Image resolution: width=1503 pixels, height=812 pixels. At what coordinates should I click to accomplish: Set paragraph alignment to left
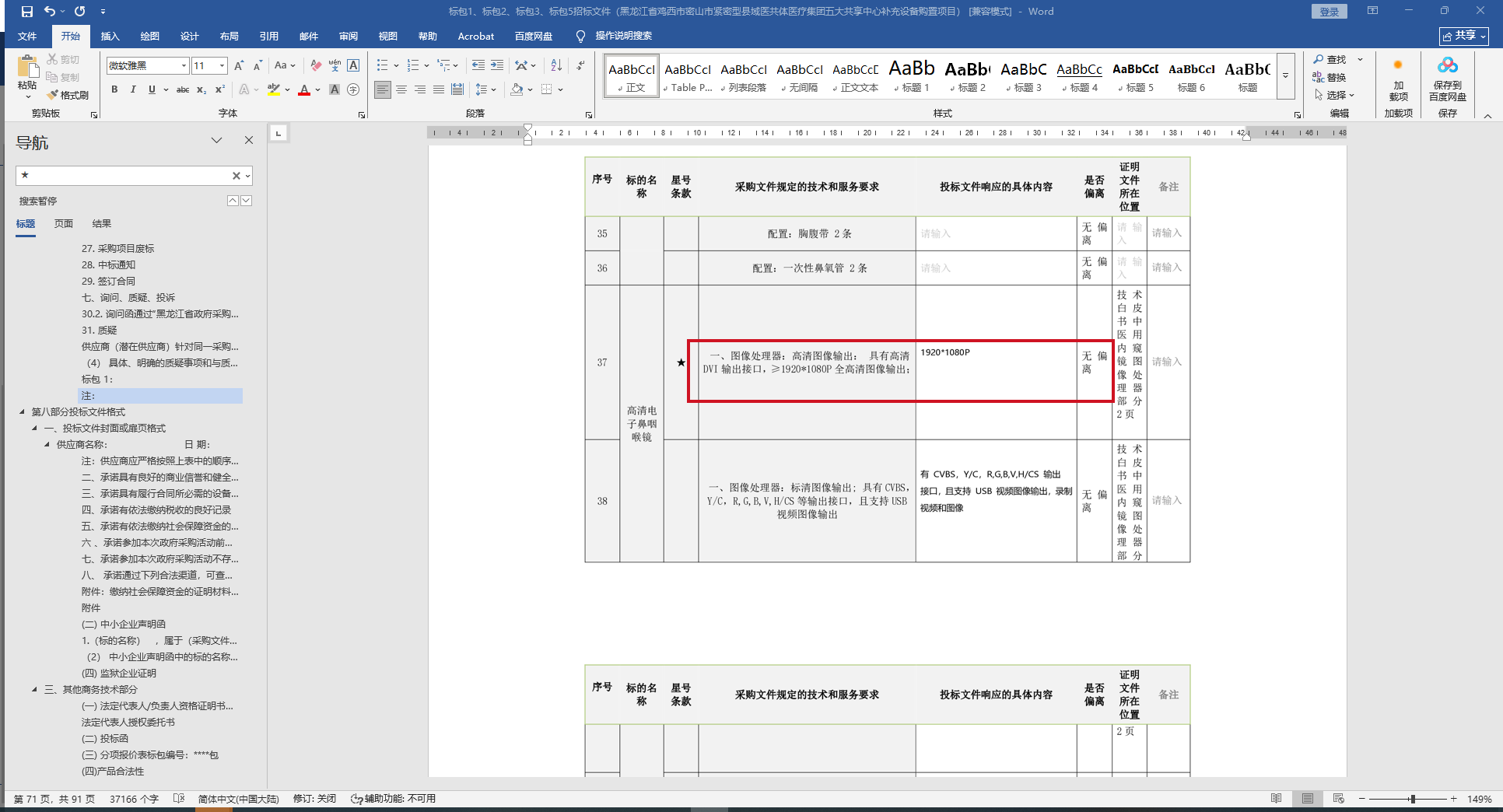click(x=383, y=89)
